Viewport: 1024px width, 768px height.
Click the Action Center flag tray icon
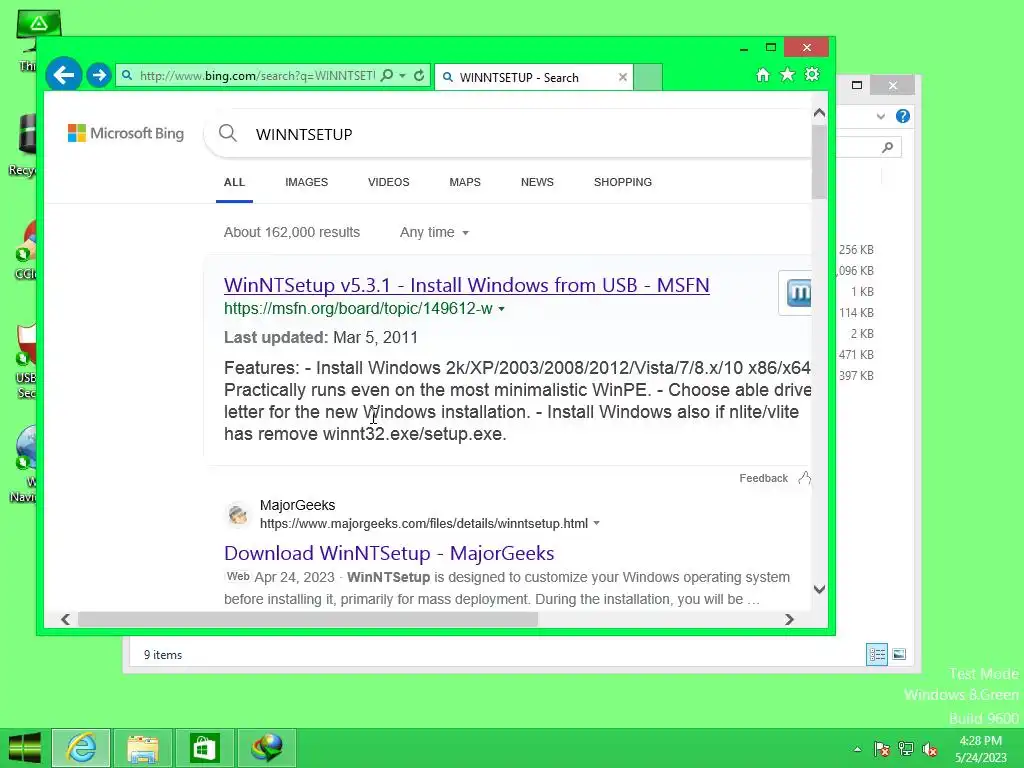[x=882, y=749]
